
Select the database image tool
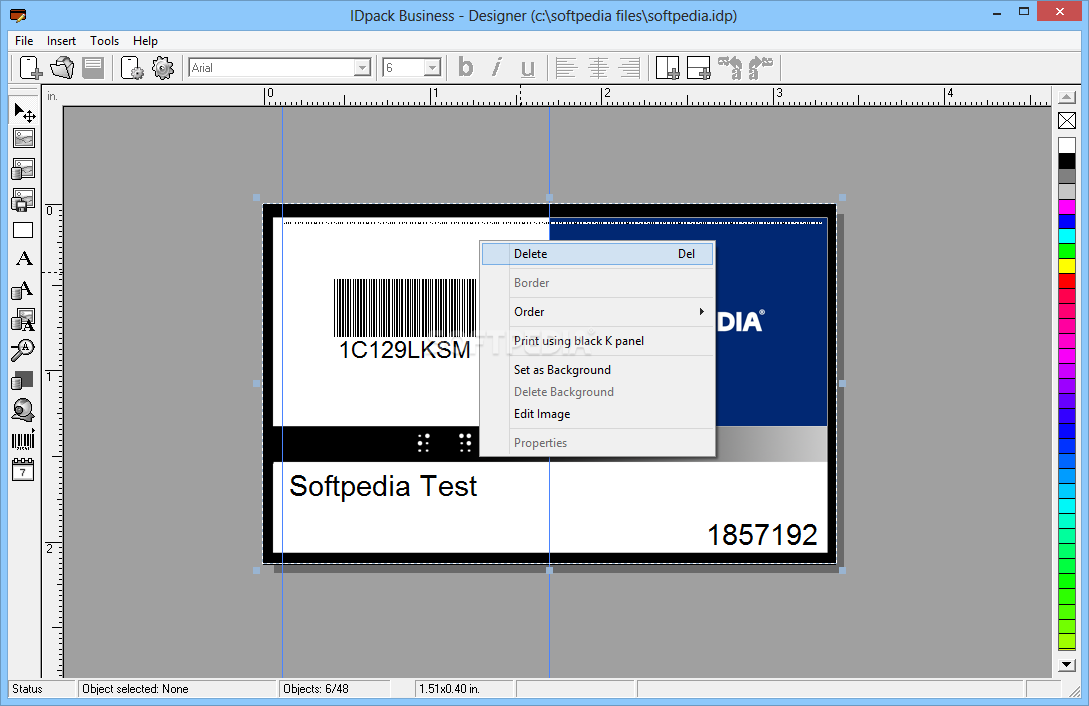coord(24,169)
